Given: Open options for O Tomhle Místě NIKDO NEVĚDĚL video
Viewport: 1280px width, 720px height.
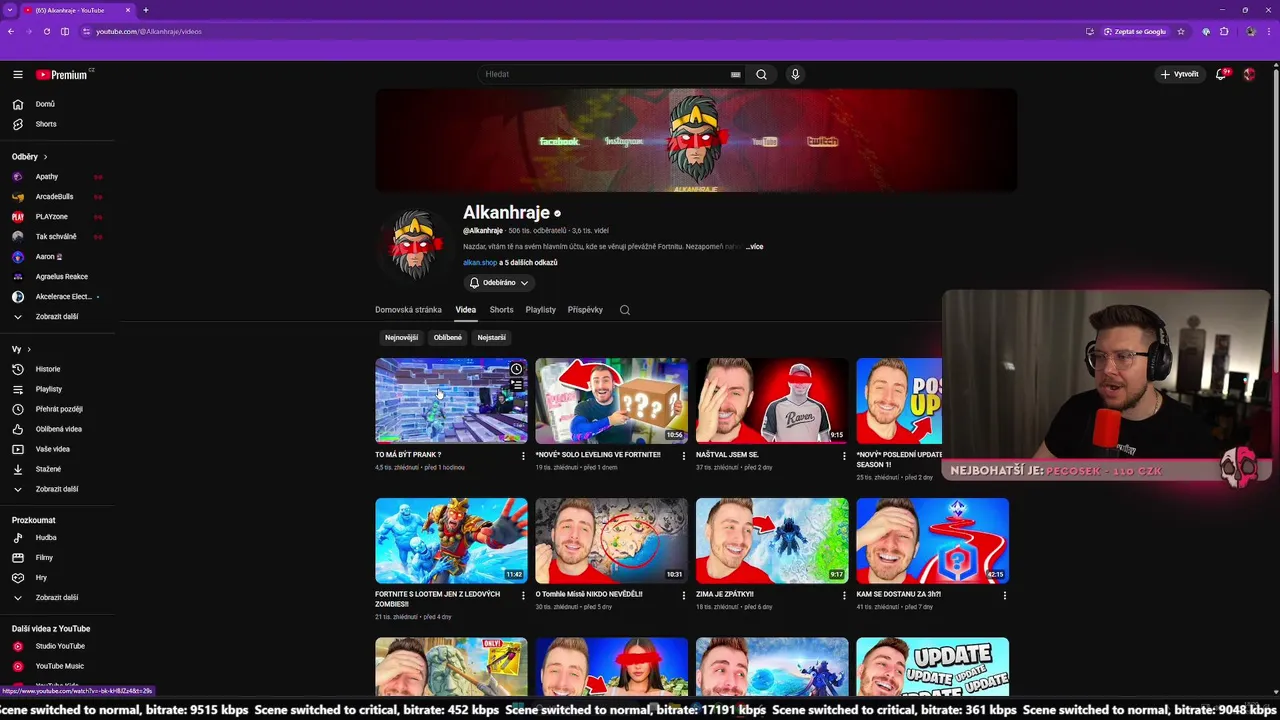Looking at the screenshot, I should [684, 595].
